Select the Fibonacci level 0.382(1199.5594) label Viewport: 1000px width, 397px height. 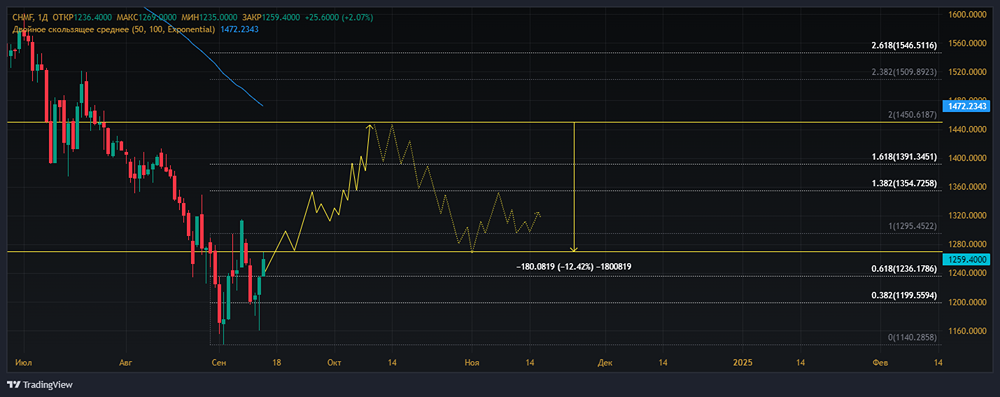tap(904, 296)
